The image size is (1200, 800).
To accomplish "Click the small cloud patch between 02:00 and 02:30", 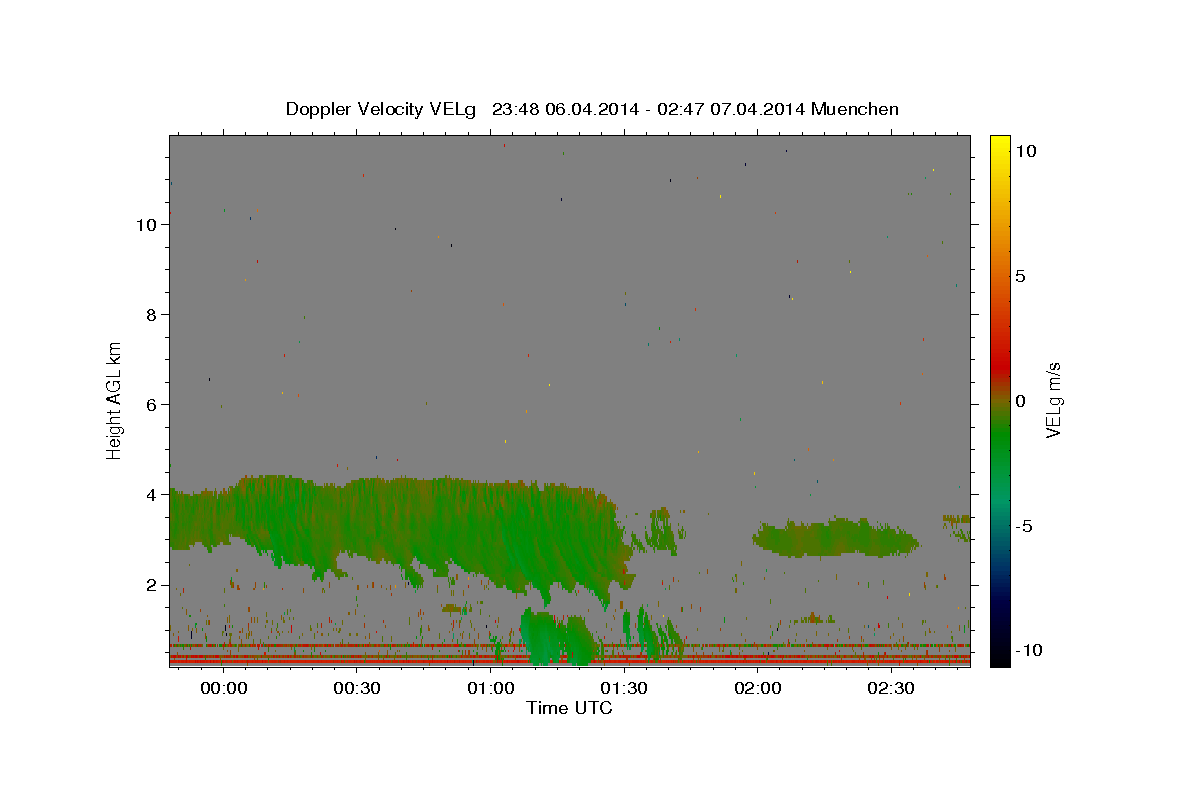I will (835, 538).
